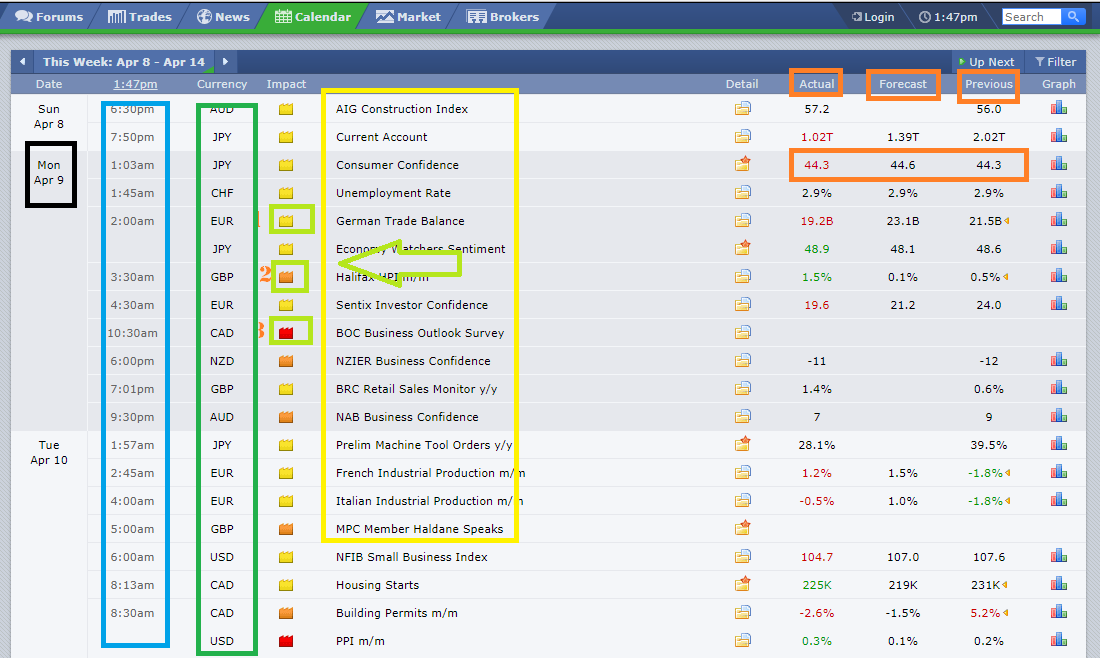This screenshot has width=1100, height=658.
Task: Open the Brokers tab
Action: (503, 17)
